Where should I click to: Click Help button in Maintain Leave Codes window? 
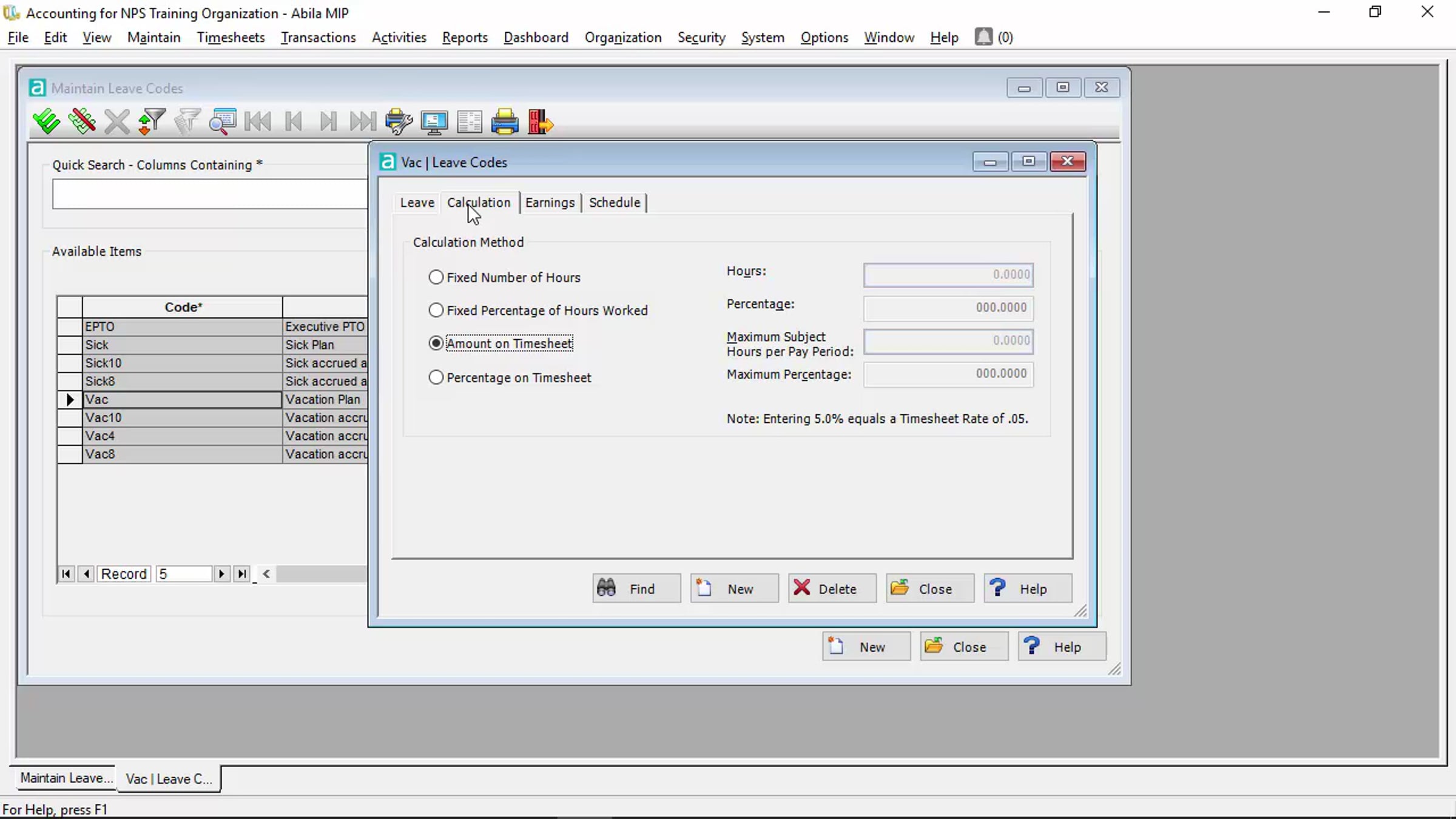[x=1062, y=647]
